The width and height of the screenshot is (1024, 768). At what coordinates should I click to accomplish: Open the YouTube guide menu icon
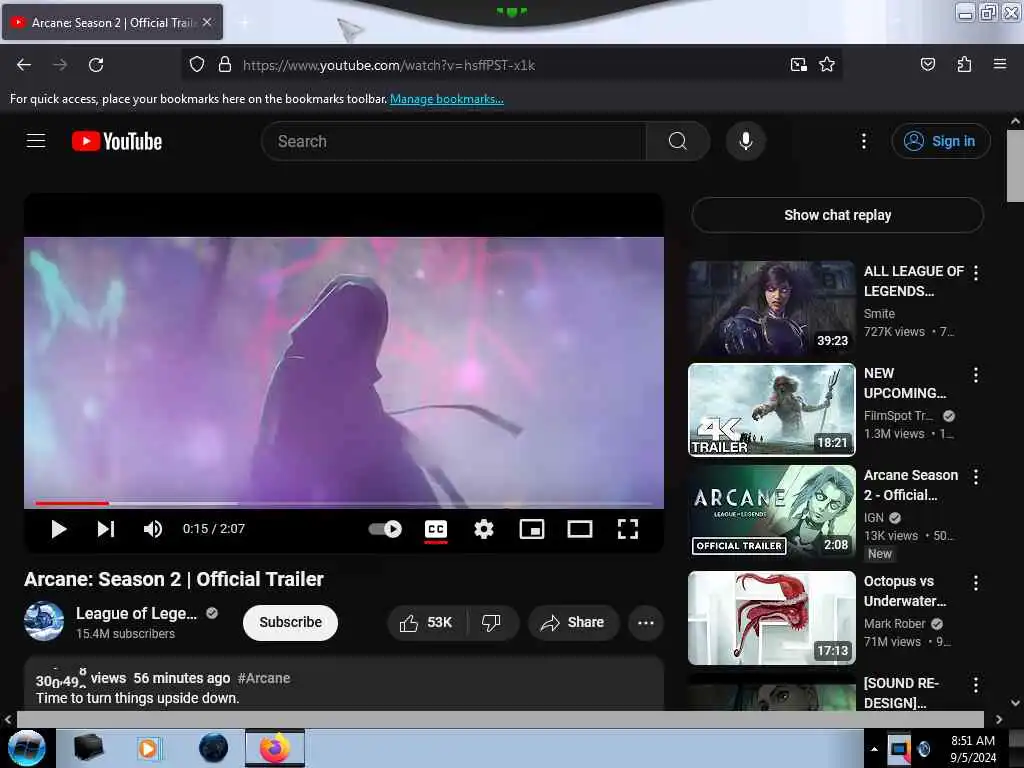[x=36, y=140]
